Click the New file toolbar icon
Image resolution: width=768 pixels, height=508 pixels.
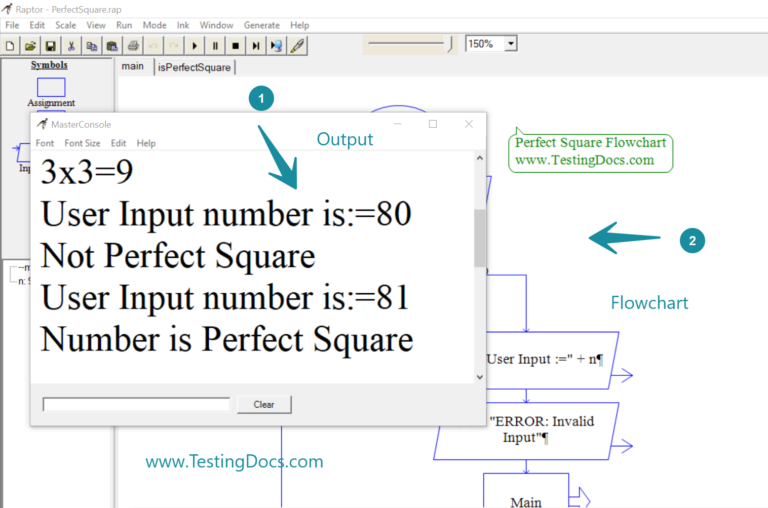coord(11,45)
